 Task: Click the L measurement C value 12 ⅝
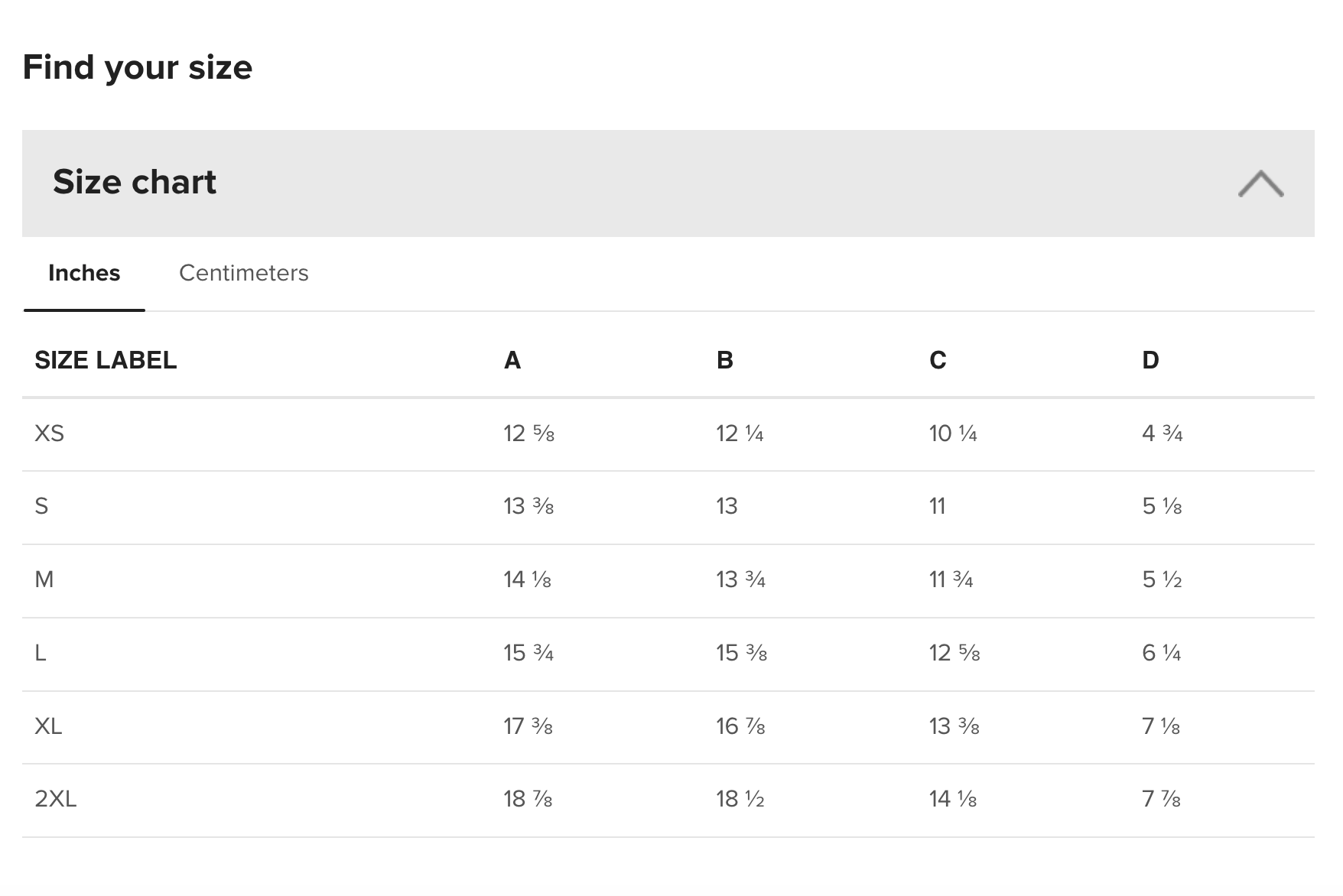tap(954, 653)
